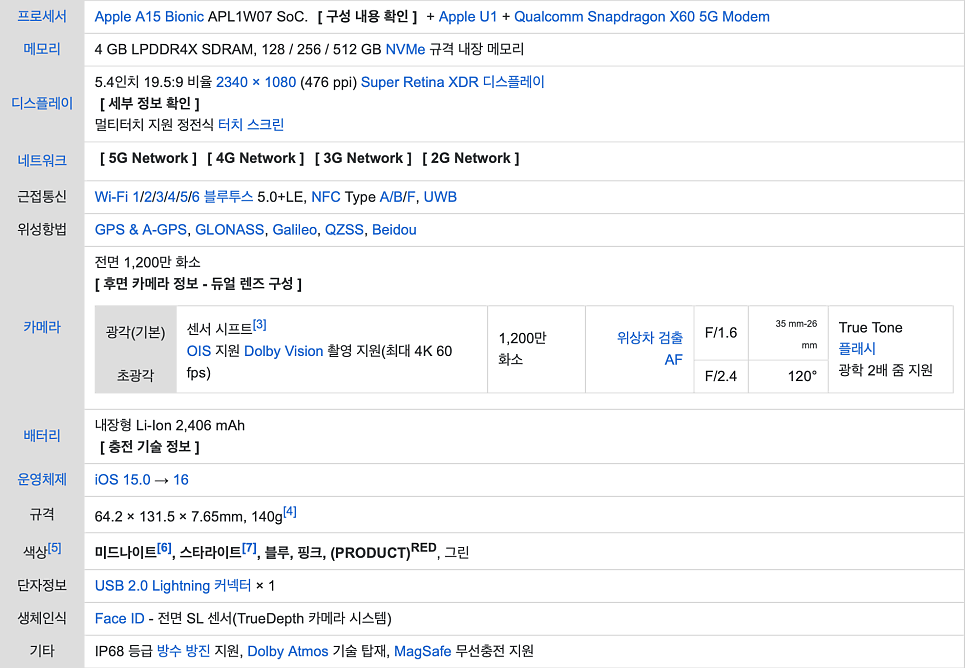Open the OIS link

tap(199, 351)
